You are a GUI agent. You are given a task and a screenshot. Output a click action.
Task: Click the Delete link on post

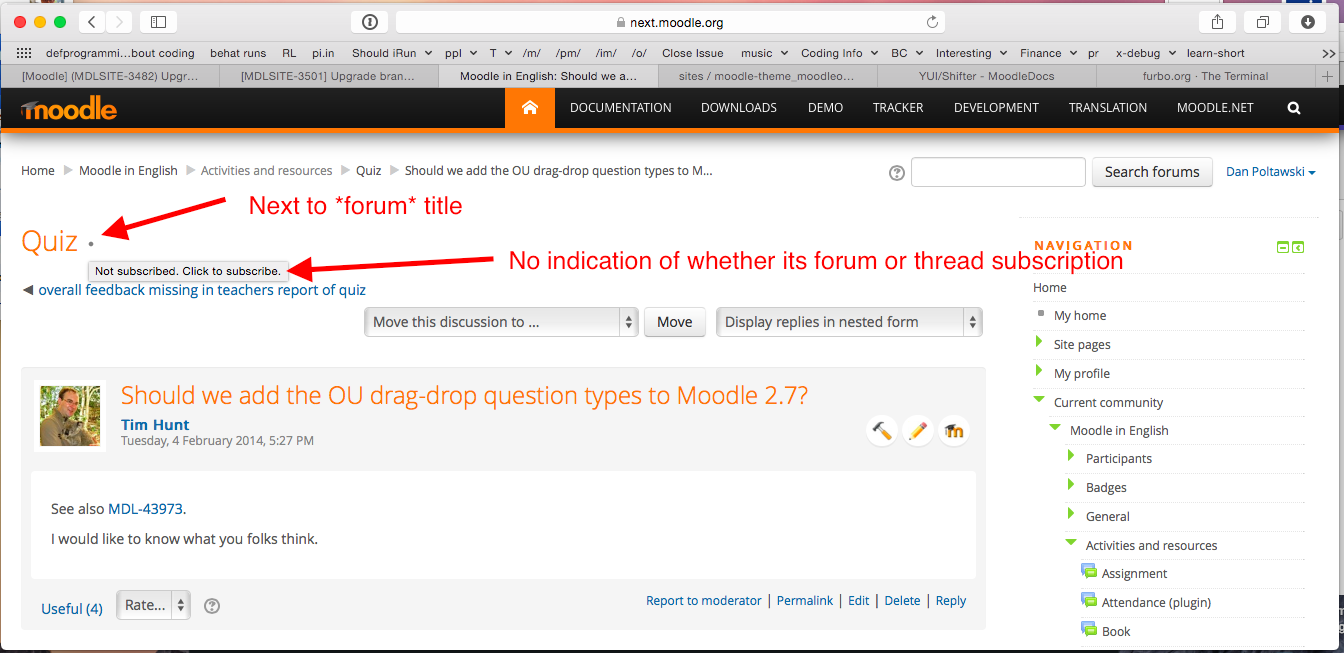click(902, 601)
